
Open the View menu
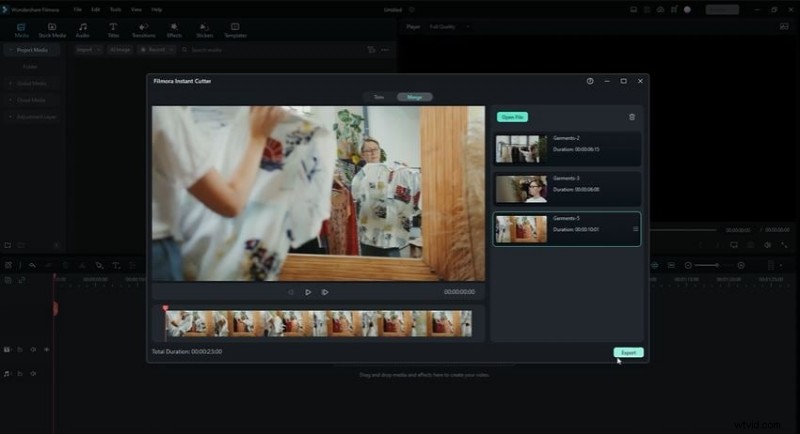(136, 10)
